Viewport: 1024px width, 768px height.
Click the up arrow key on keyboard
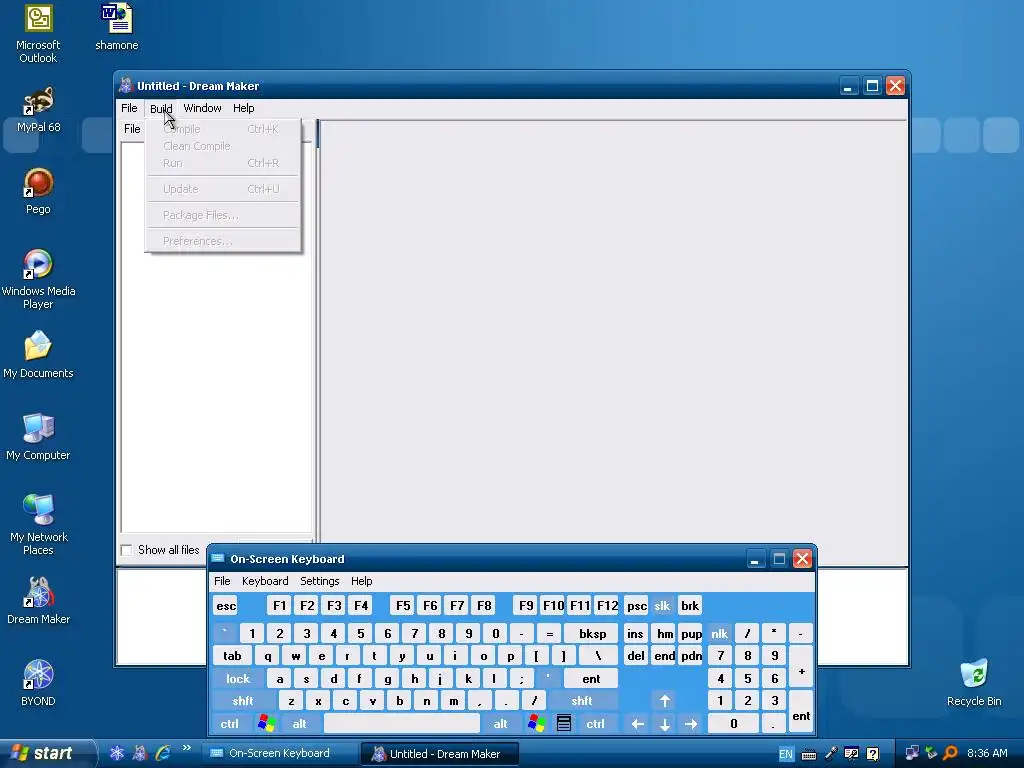click(665, 701)
